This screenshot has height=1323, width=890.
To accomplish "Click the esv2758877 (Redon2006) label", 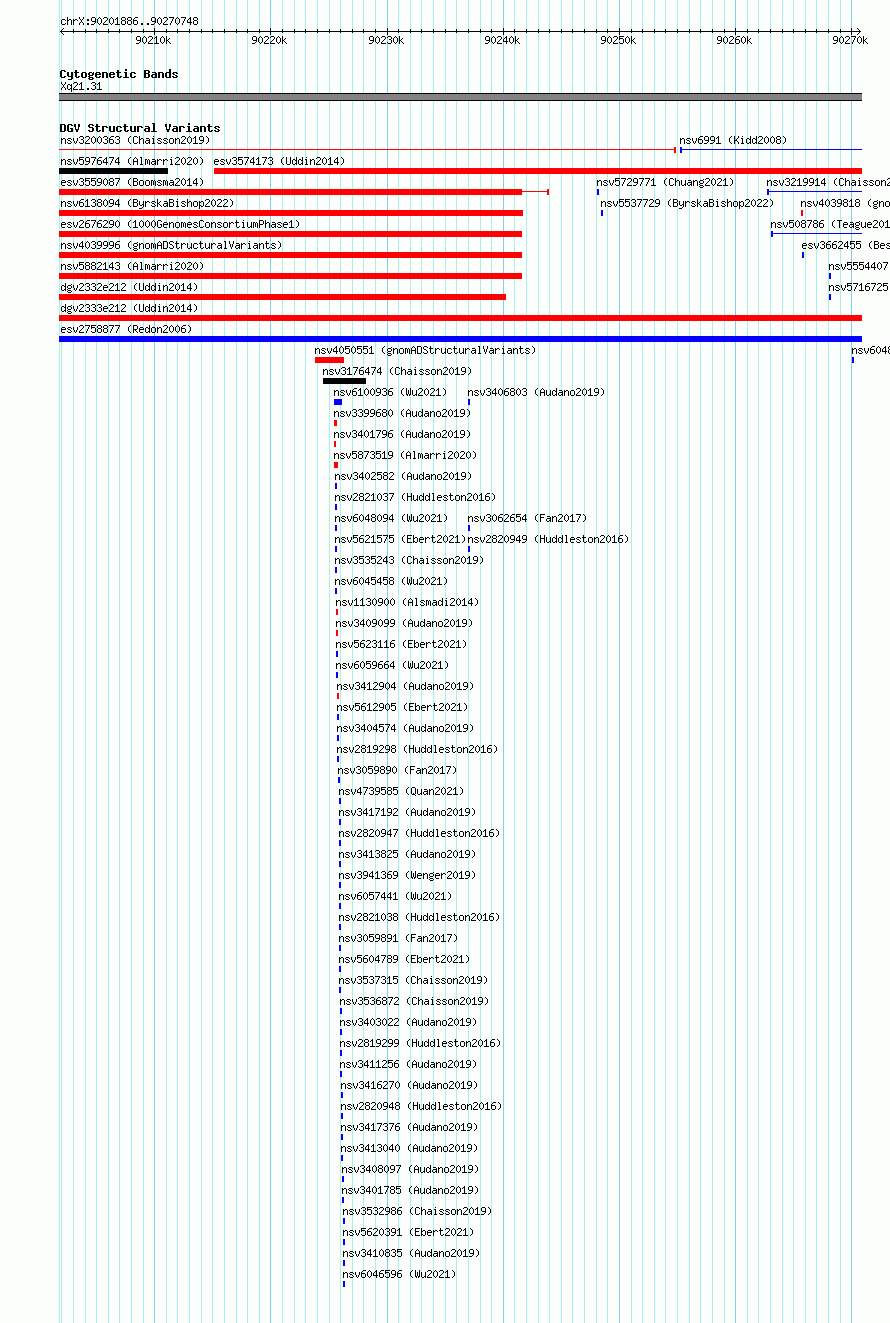I will [125, 329].
